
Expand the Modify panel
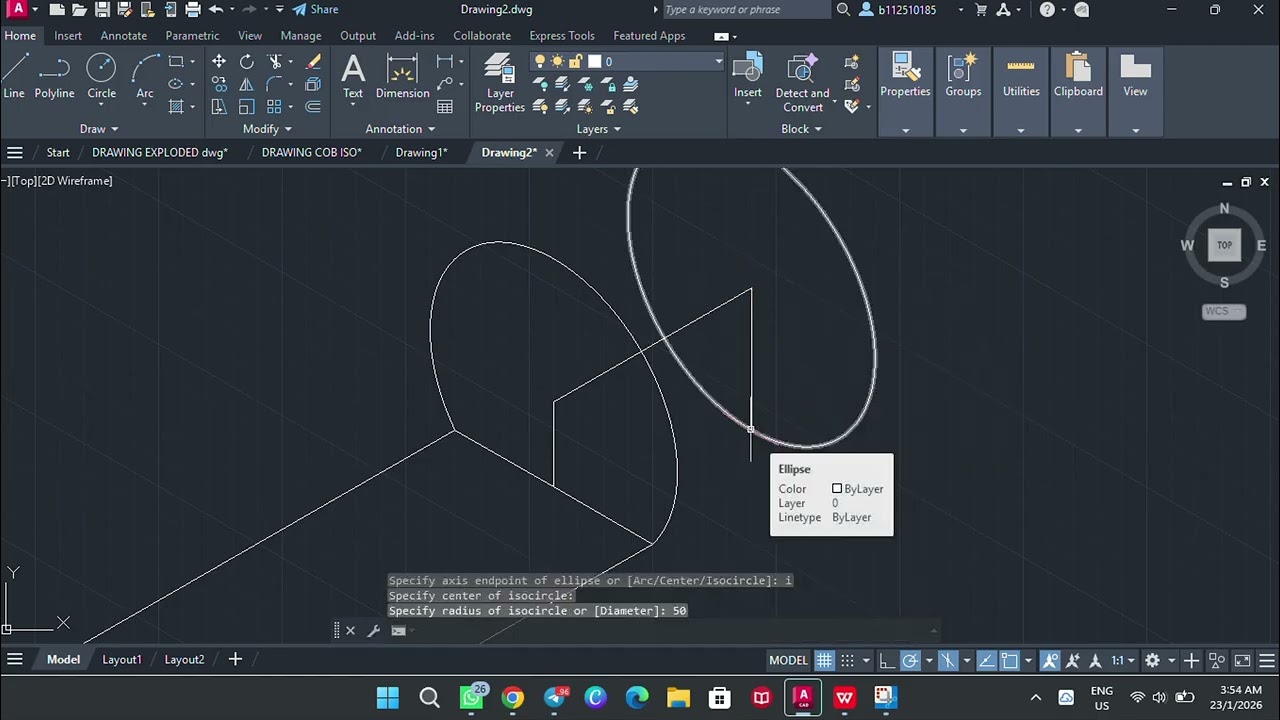coord(267,129)
